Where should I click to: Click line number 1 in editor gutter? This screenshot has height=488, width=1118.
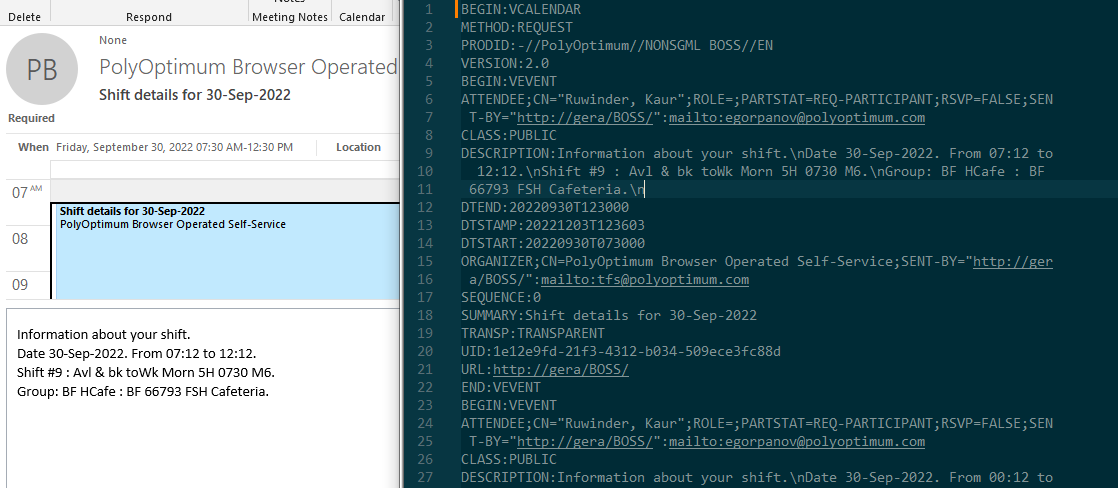click(x=428, y=10)
